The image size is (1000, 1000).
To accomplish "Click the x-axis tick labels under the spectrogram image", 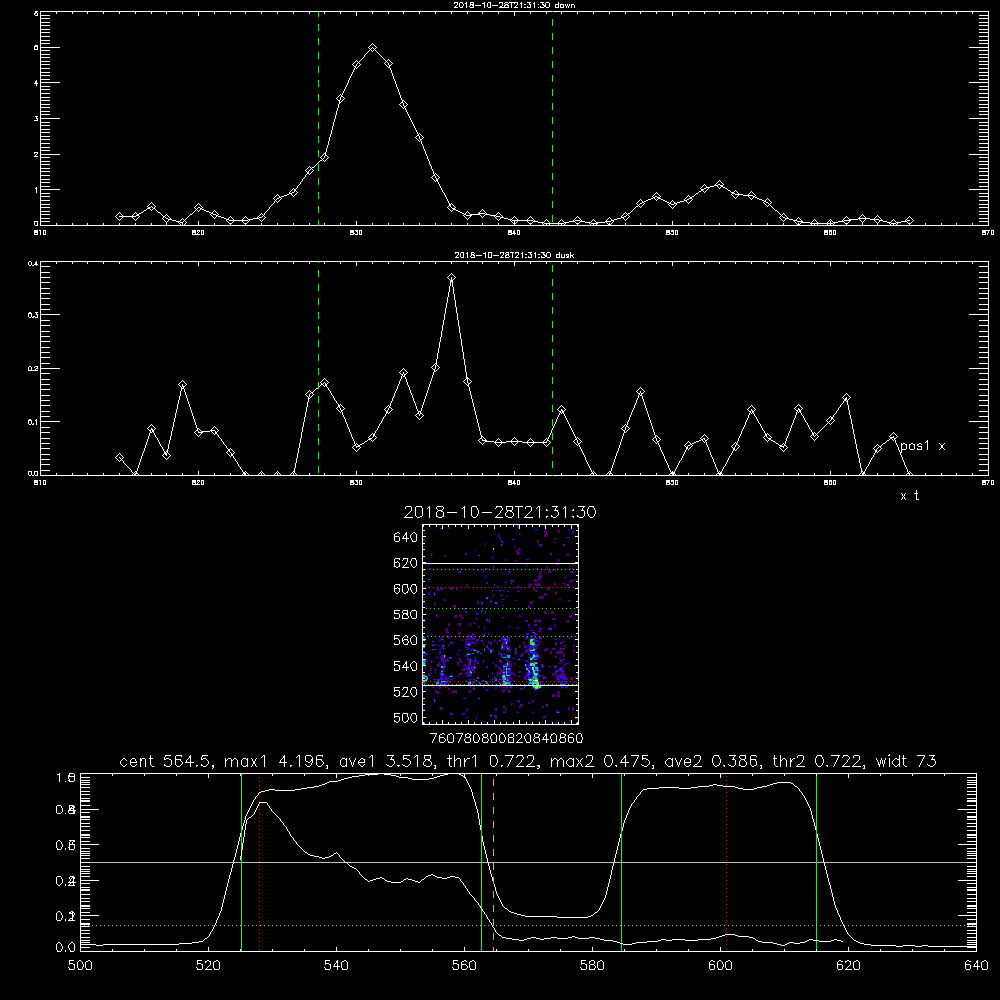I will [x=506, y=738].
